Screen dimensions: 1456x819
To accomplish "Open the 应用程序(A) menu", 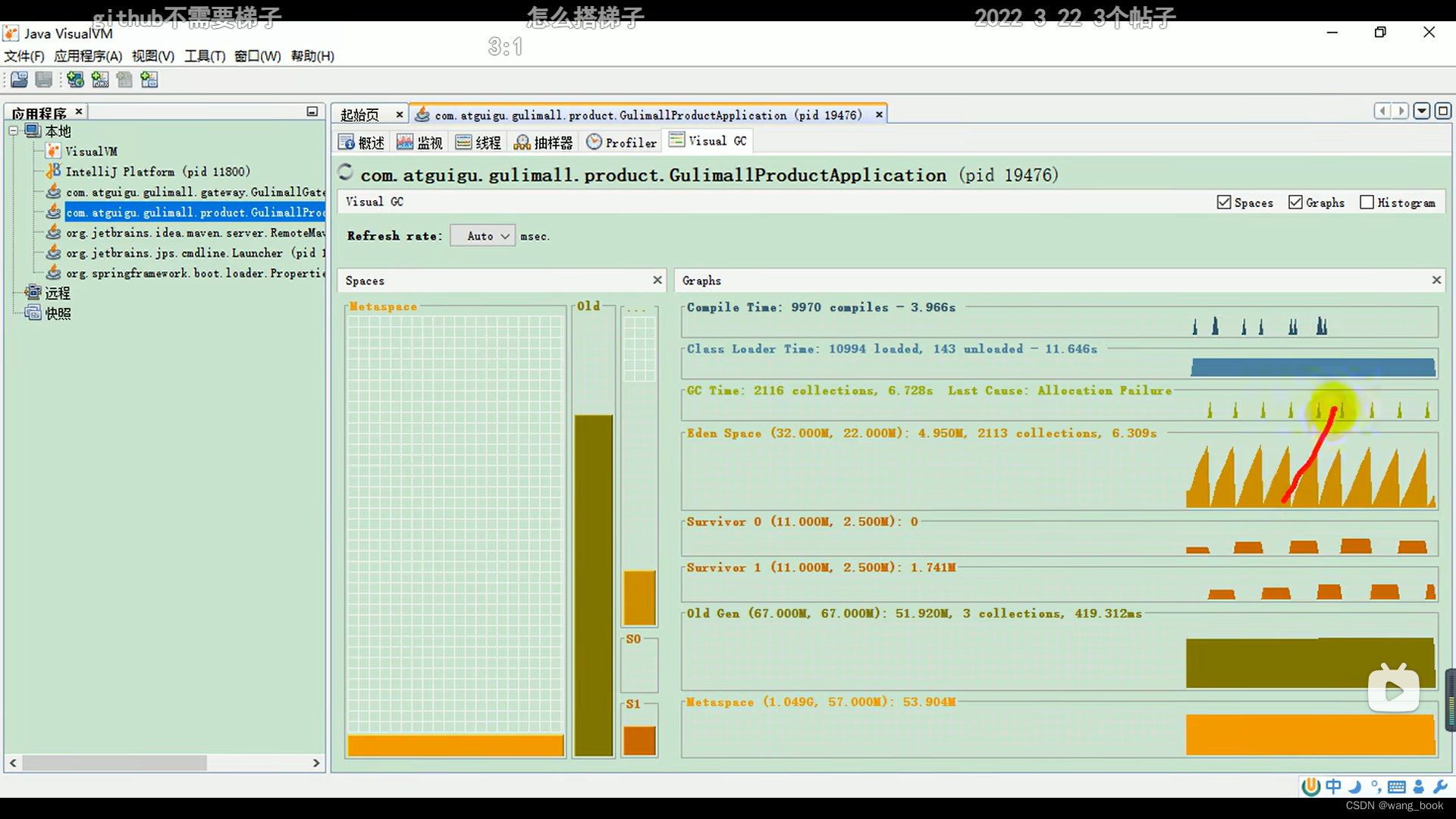I will (x=88, y=56).
